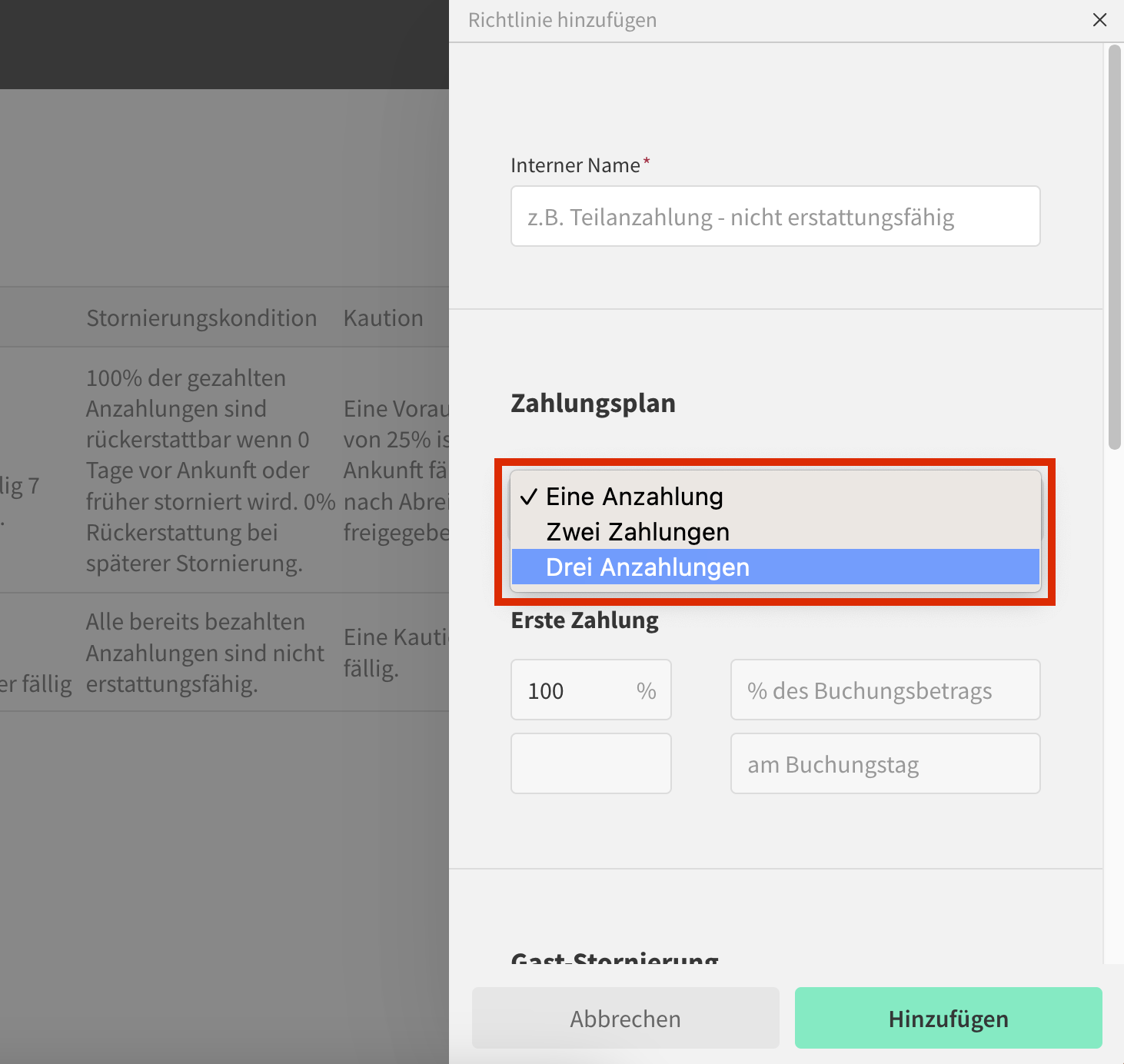Image resolution: width=1124 pixels, height=1064 pixels.
Task: Click the Zahlungsplan section heading
Action: 593,403
